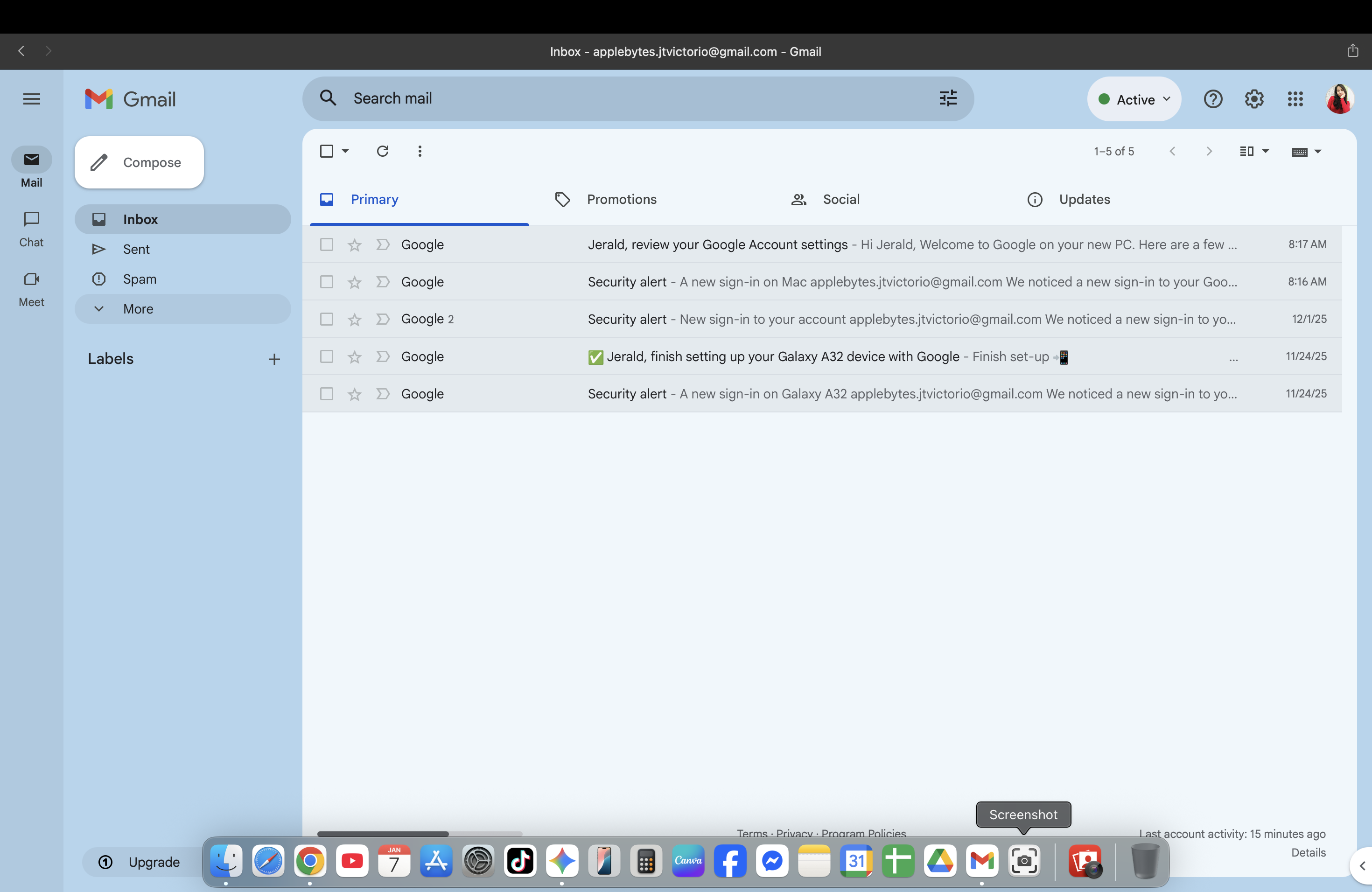Toggle the main menu hamburger icon
Viewport: 1372px width, 892px height.
[31, 99]
